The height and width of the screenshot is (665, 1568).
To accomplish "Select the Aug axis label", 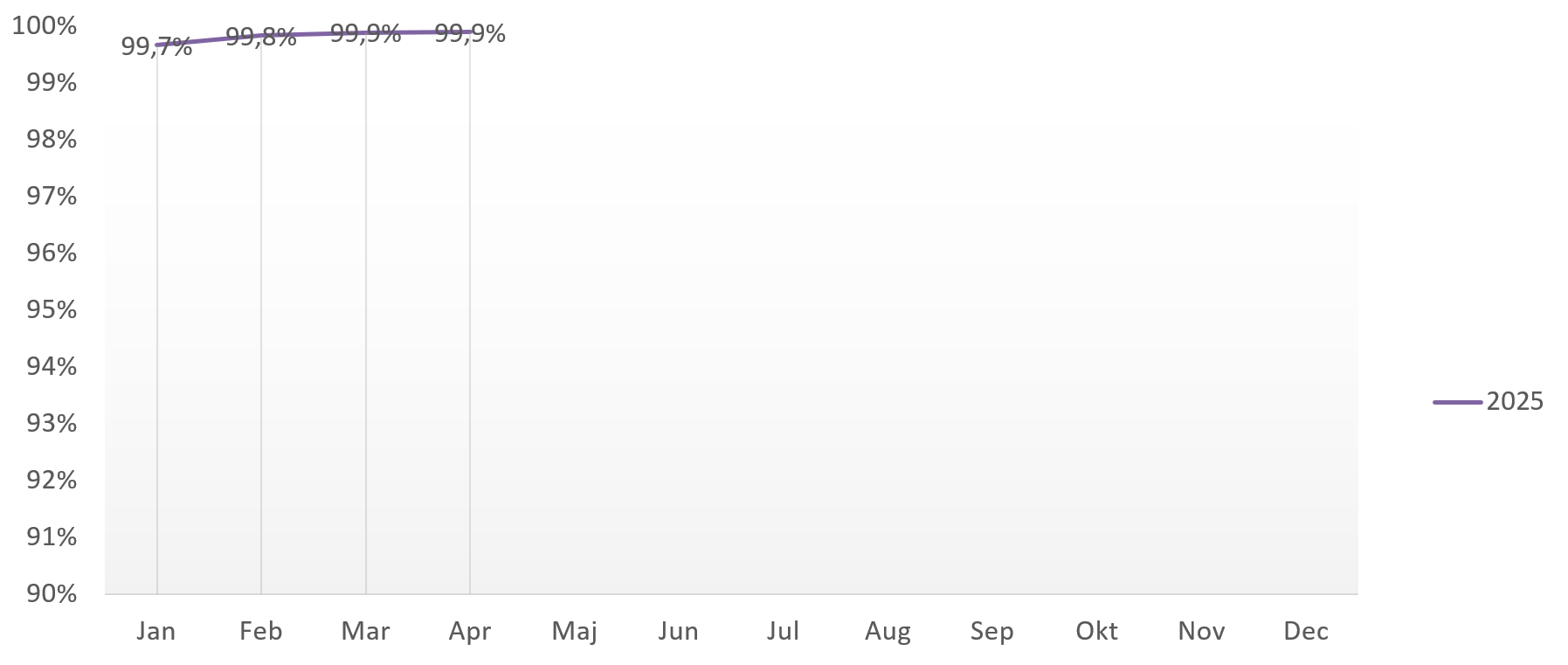I will pyautogui.click(x=888, y=631).
